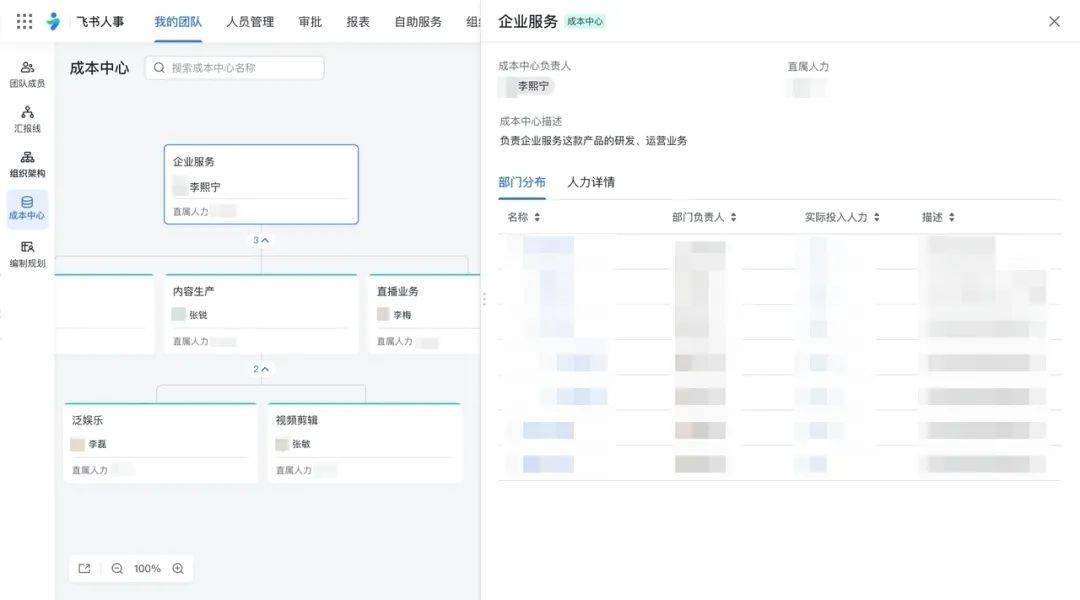
Task: Collapse the 2 child nodes under 内容生产
Action: click(x=261, y=369)
